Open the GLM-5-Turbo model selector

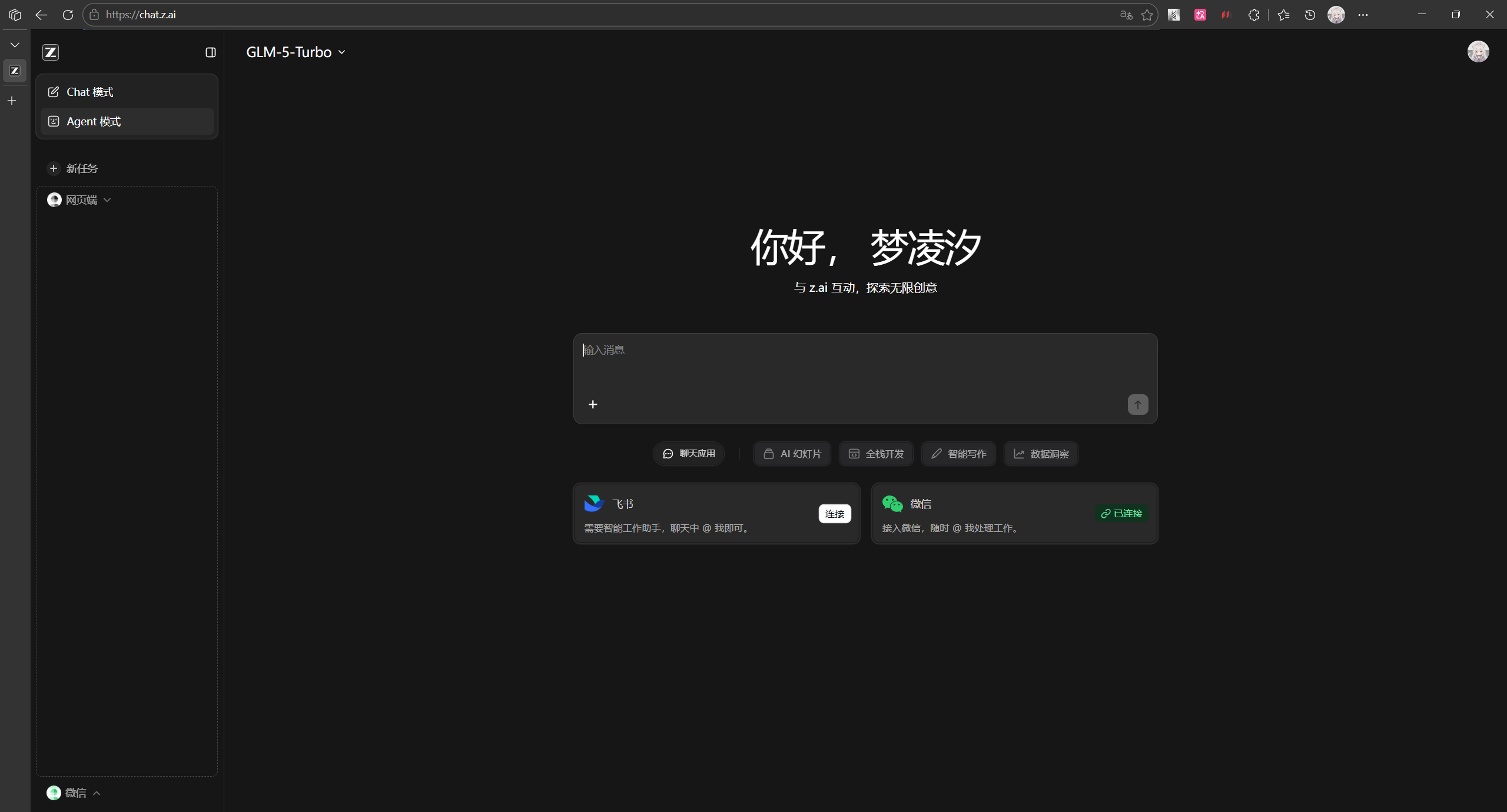tap(296, 52)
